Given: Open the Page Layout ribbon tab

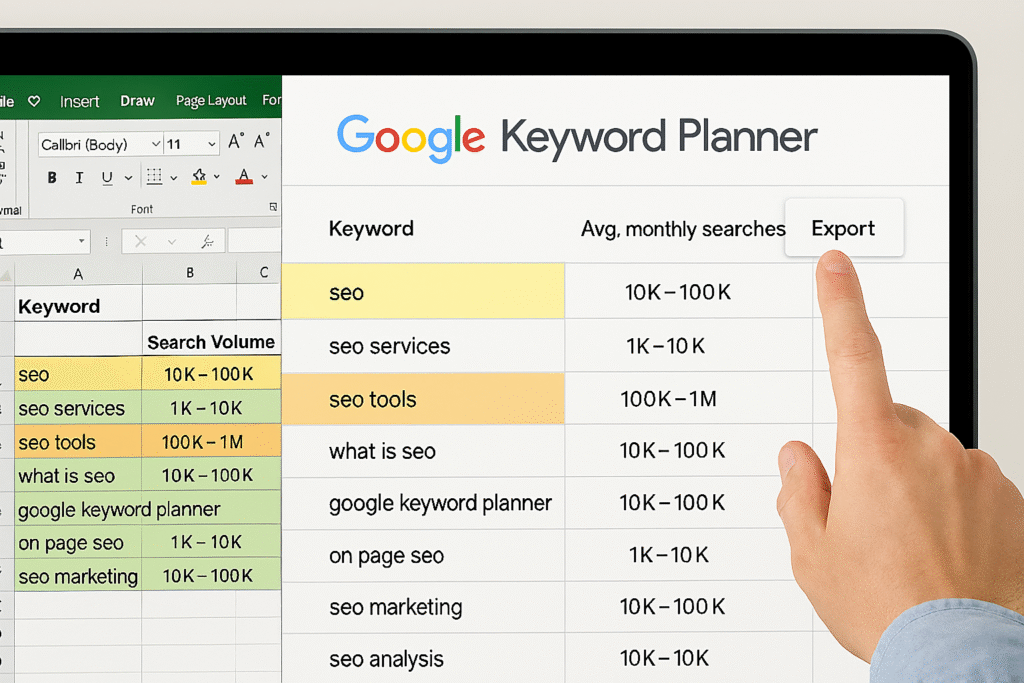Looking at the screenshot, I should 211,101.
